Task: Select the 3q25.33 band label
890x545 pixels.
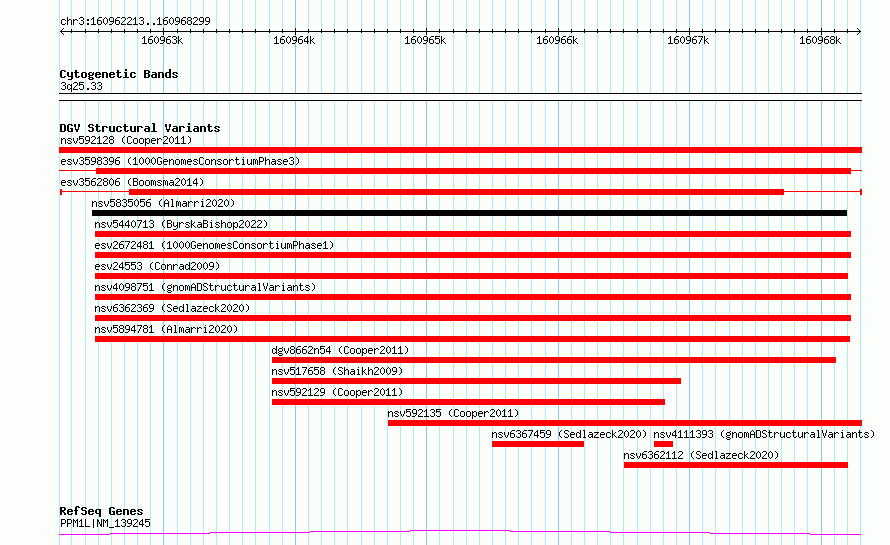Action: (81, 86)
